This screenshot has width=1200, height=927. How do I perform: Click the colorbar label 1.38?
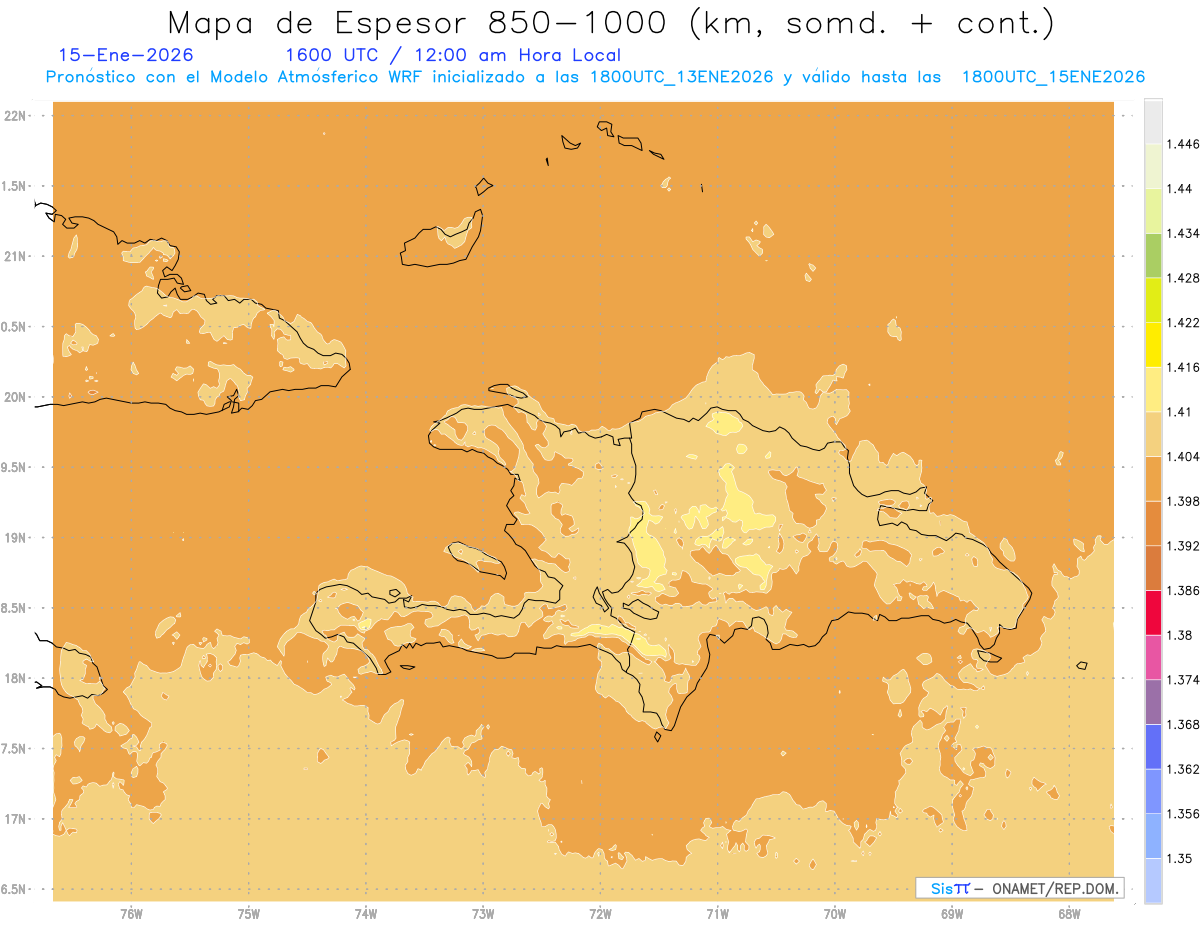pos(1180,635)
